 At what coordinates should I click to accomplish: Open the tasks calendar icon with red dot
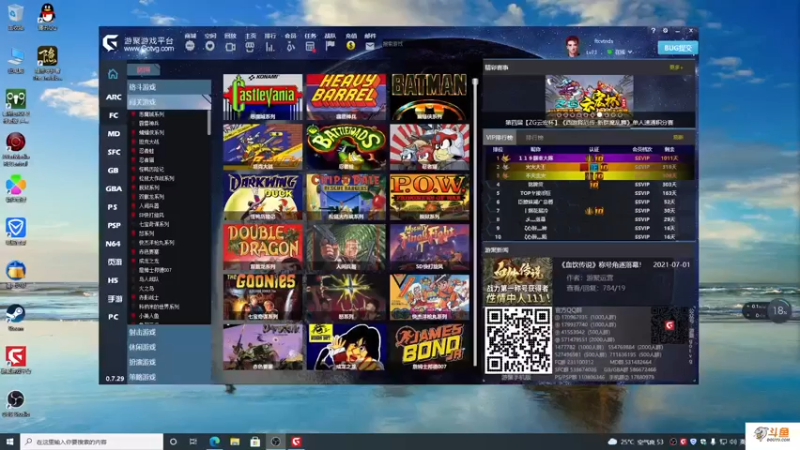(310, 46)
